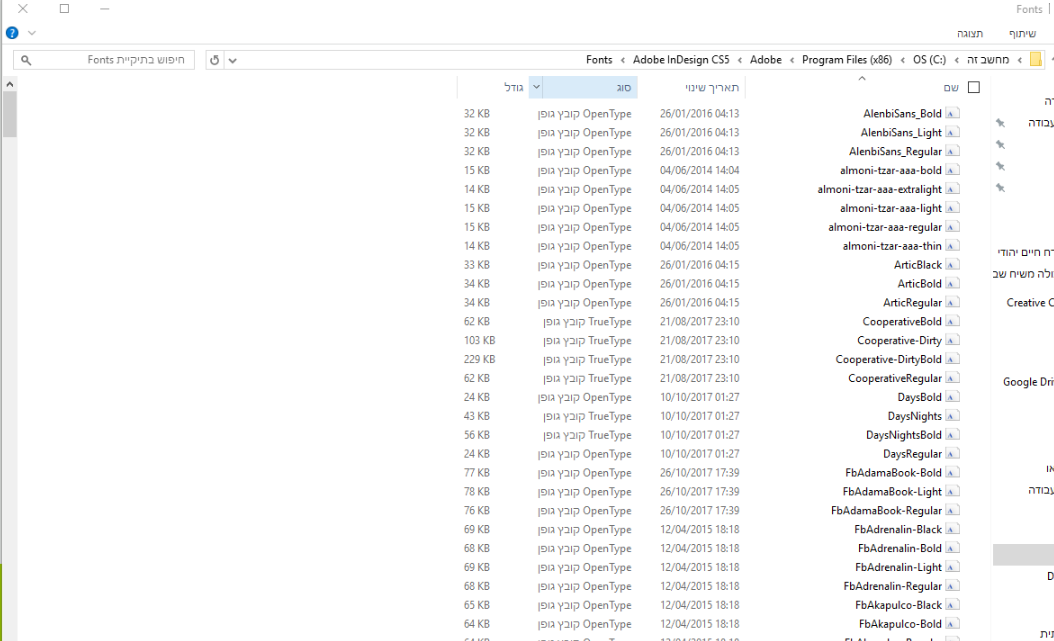This screenshot has height=641, width=1054.
Task: Open the type column filter dropdown arrow
Action: (536, 87)
